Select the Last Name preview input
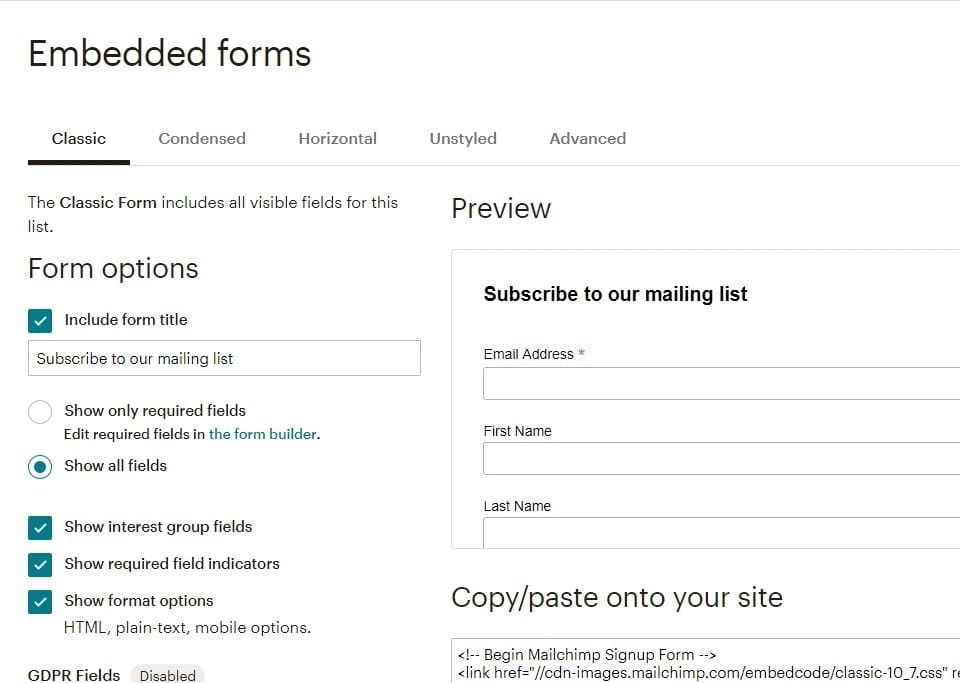 pyautogui.click(x=721, y=532)
